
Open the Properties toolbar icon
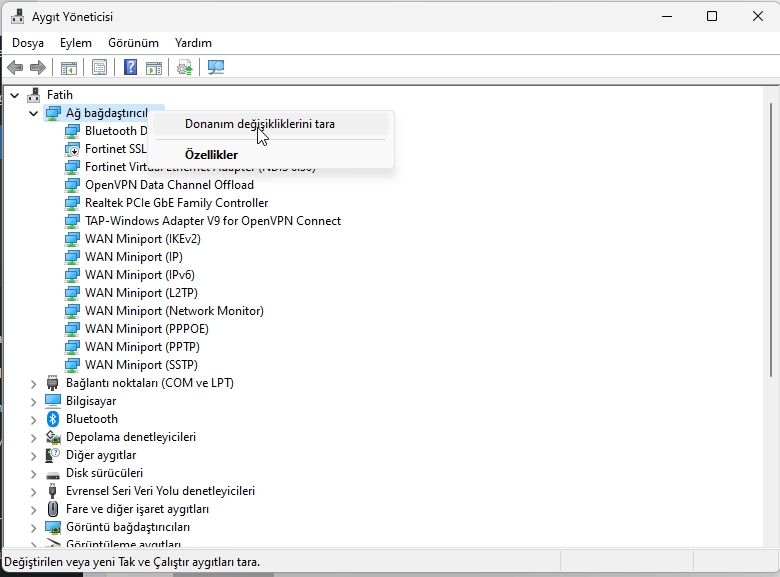tap(99, 68)
